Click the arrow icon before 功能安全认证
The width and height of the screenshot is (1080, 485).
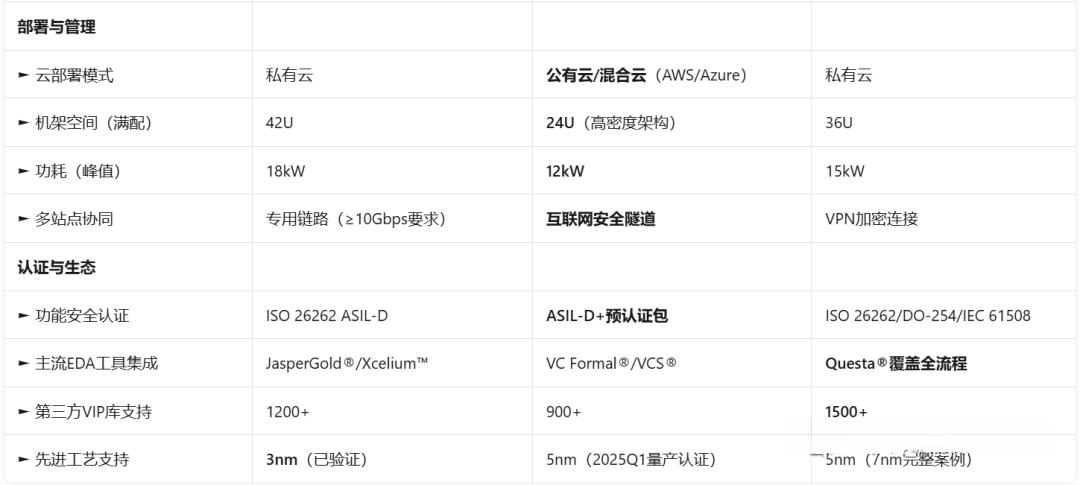click(x=23, y=316)
